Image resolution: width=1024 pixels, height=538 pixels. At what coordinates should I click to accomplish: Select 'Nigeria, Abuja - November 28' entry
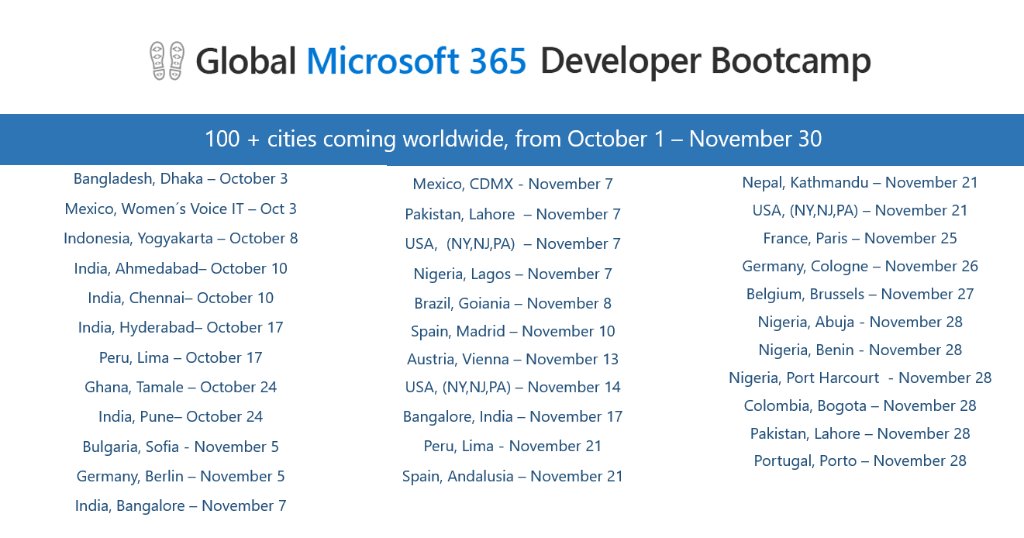(860, 323)
